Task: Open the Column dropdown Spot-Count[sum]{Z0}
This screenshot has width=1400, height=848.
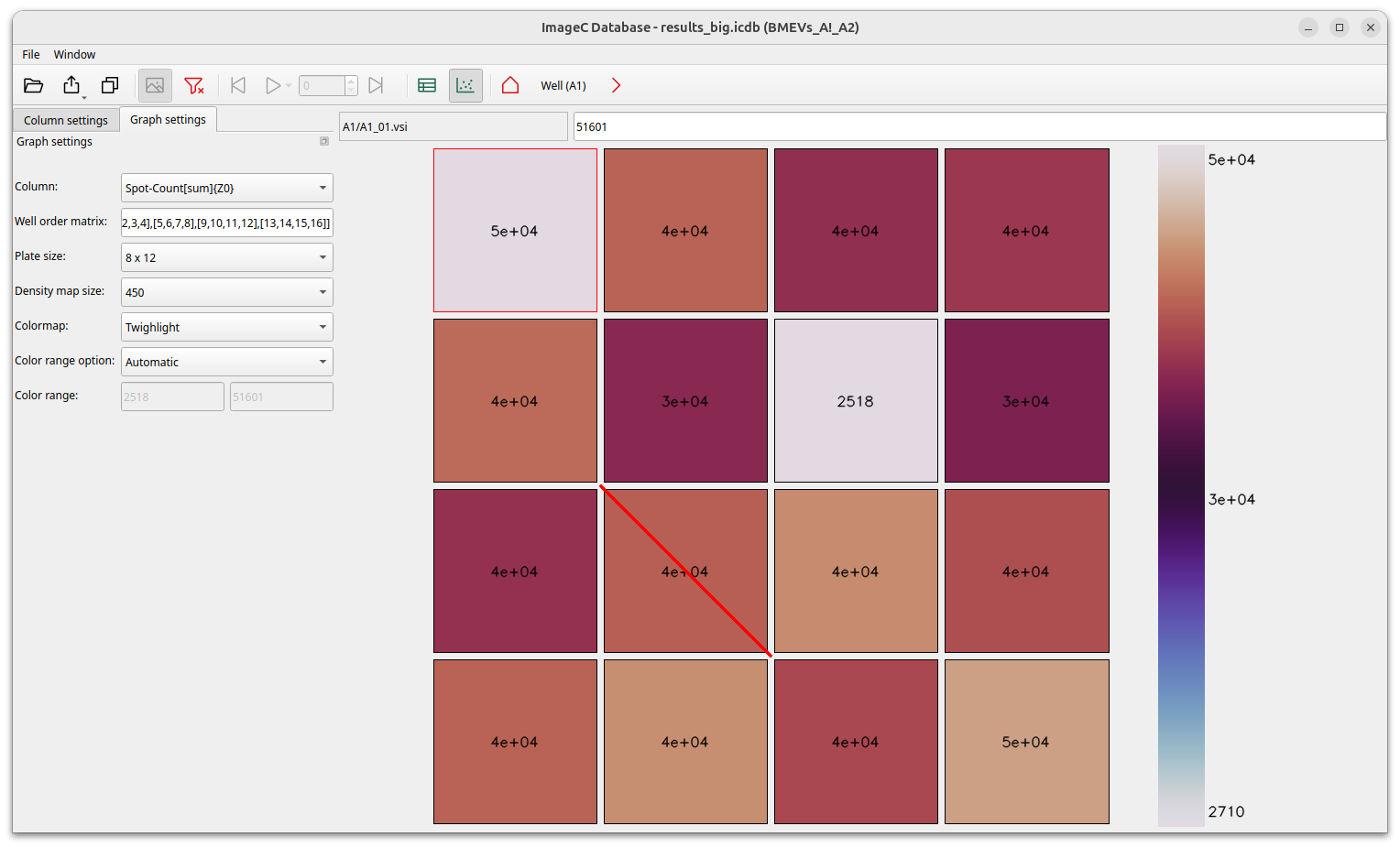Action: pos(227,188)
